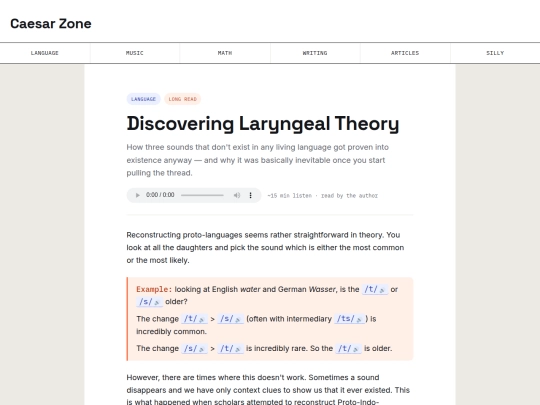Click the audio time display 0:00 / 0:00
Screen dimensions: 540x405
tap(160, 195)
